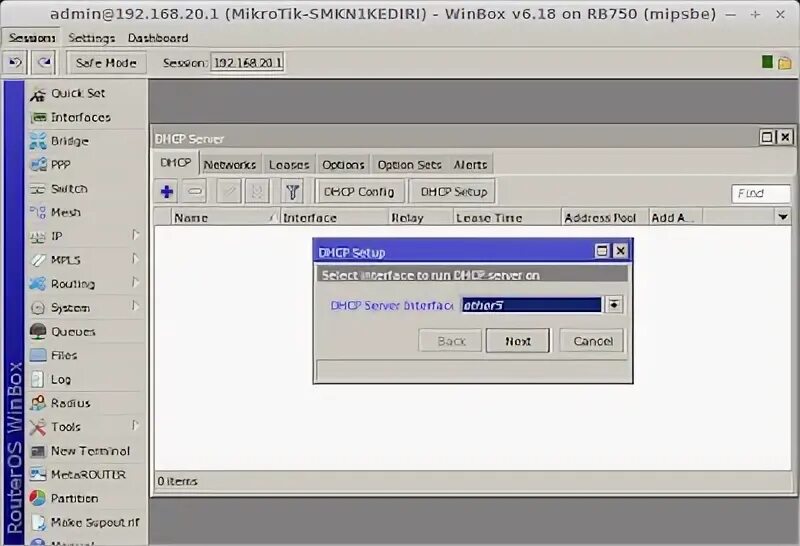Sort by the Name column header
The height and width of the screenshot is (546, 800).
pos(226,217)
